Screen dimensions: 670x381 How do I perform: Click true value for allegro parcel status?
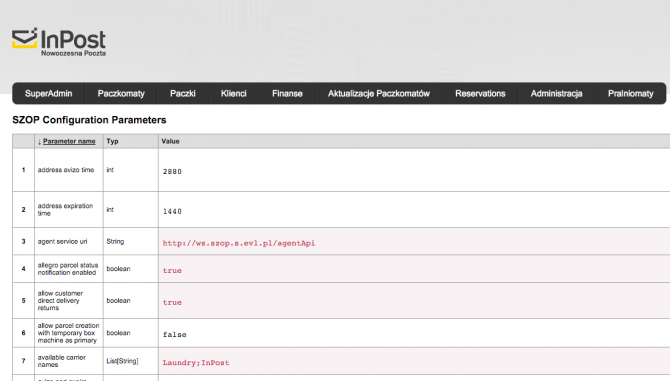pos(172,270)
